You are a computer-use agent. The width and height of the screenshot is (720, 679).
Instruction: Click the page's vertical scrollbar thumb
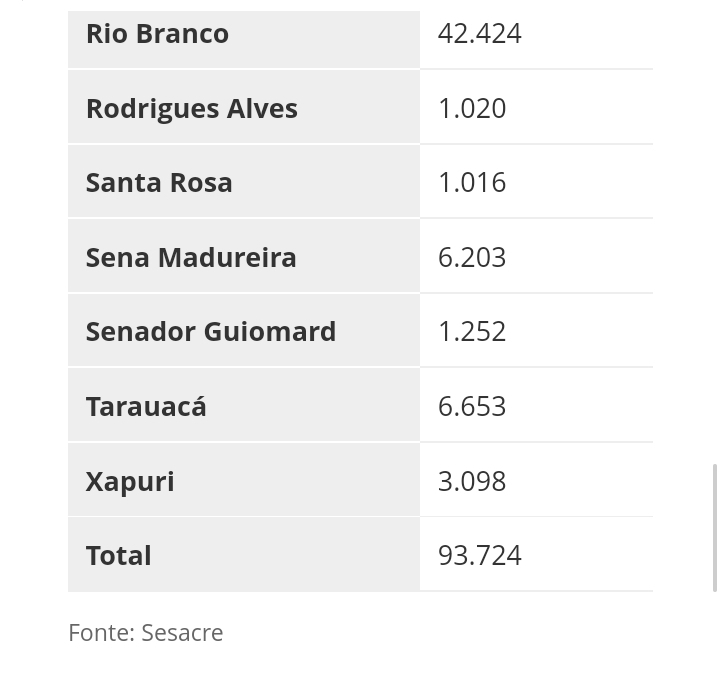coord(716,527)
